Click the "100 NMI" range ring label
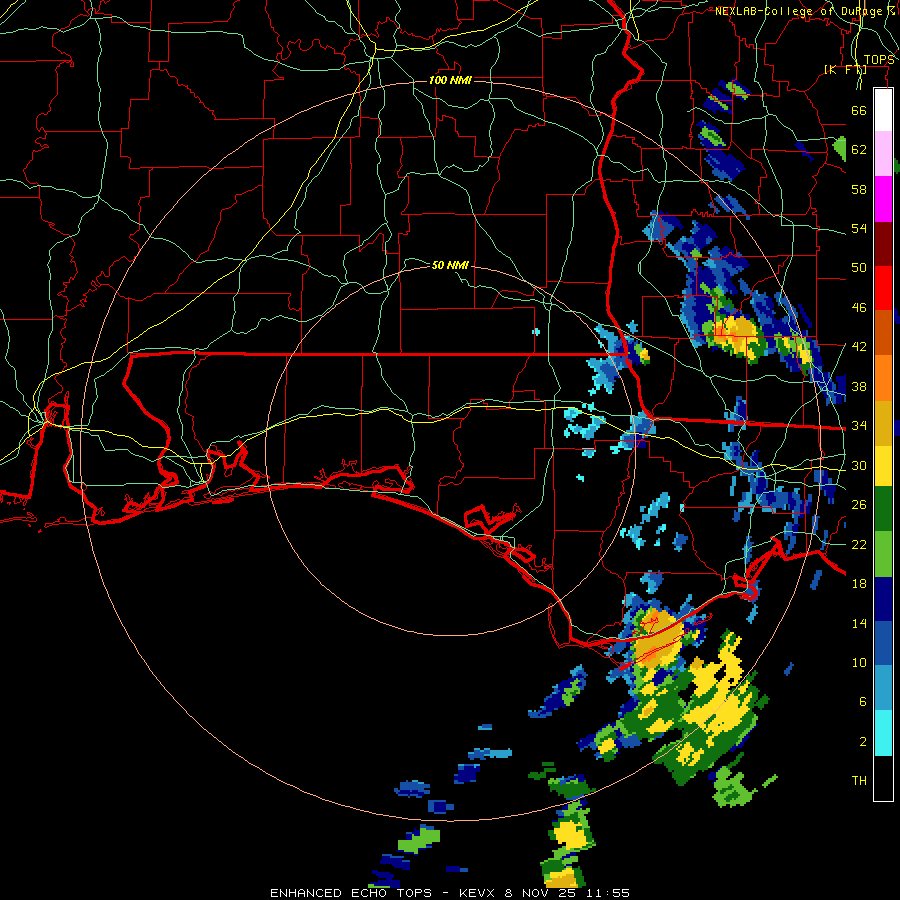Viewport: 900px width, 900px height. pos(450,80)
